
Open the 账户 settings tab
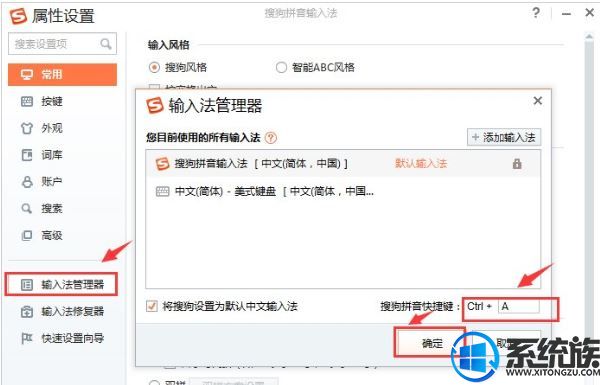pos(52,181)
